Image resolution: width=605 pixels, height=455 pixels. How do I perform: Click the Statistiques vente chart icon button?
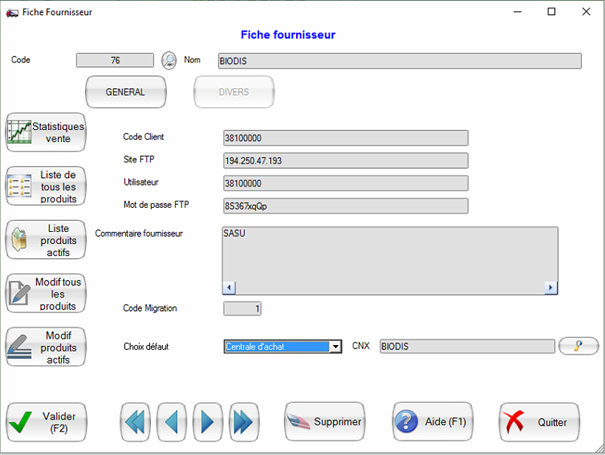[x=46, y=132]
